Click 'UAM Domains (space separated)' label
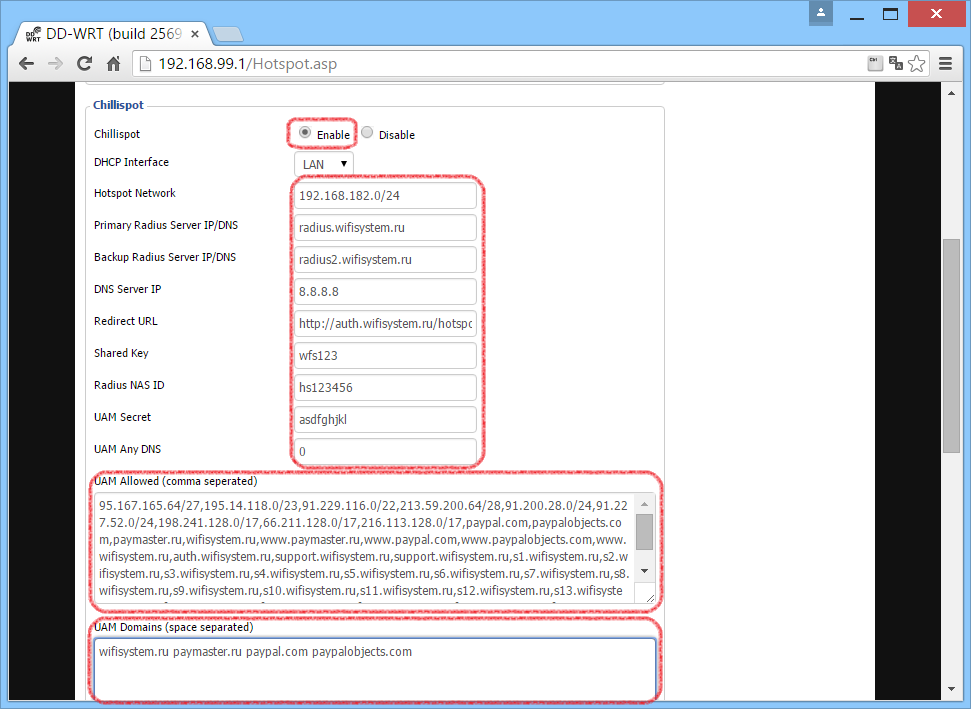The image size is (971, 709). (x=173, y=627)
